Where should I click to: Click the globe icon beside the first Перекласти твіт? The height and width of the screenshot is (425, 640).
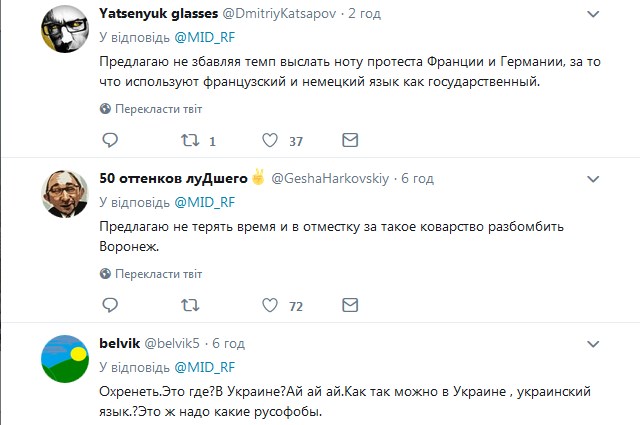point(106,107)
